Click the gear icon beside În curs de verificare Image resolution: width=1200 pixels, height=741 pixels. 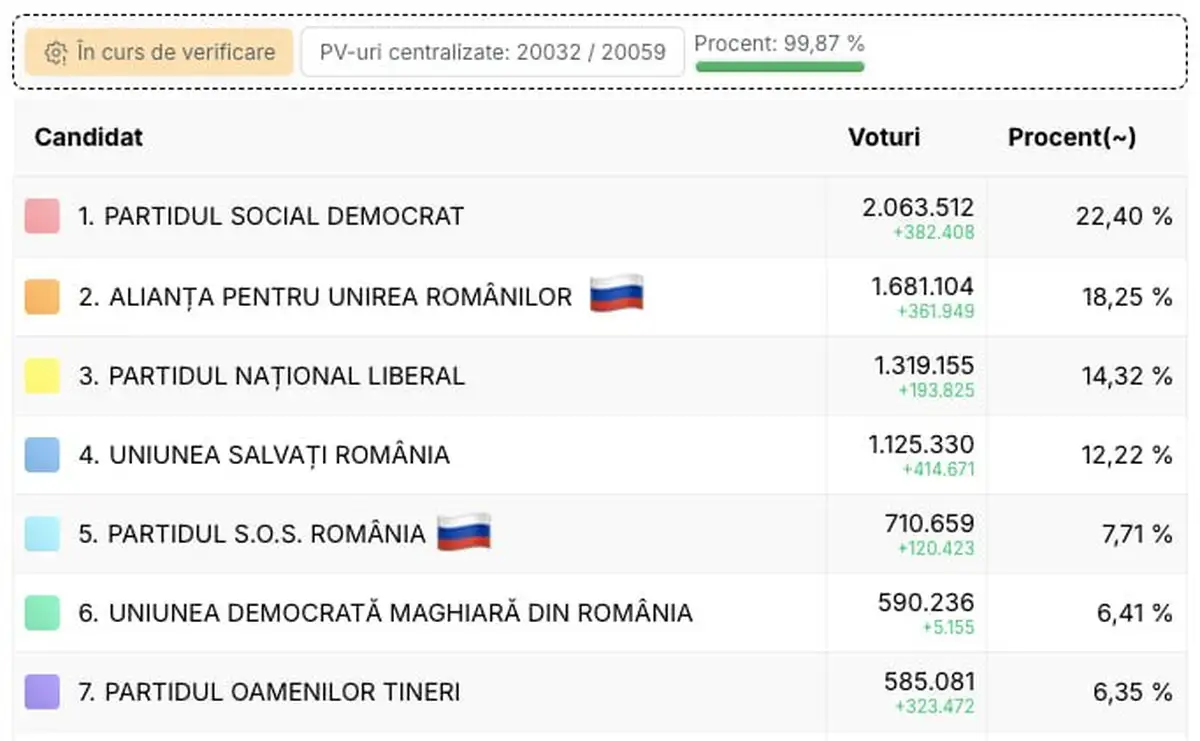click(56, 53)
